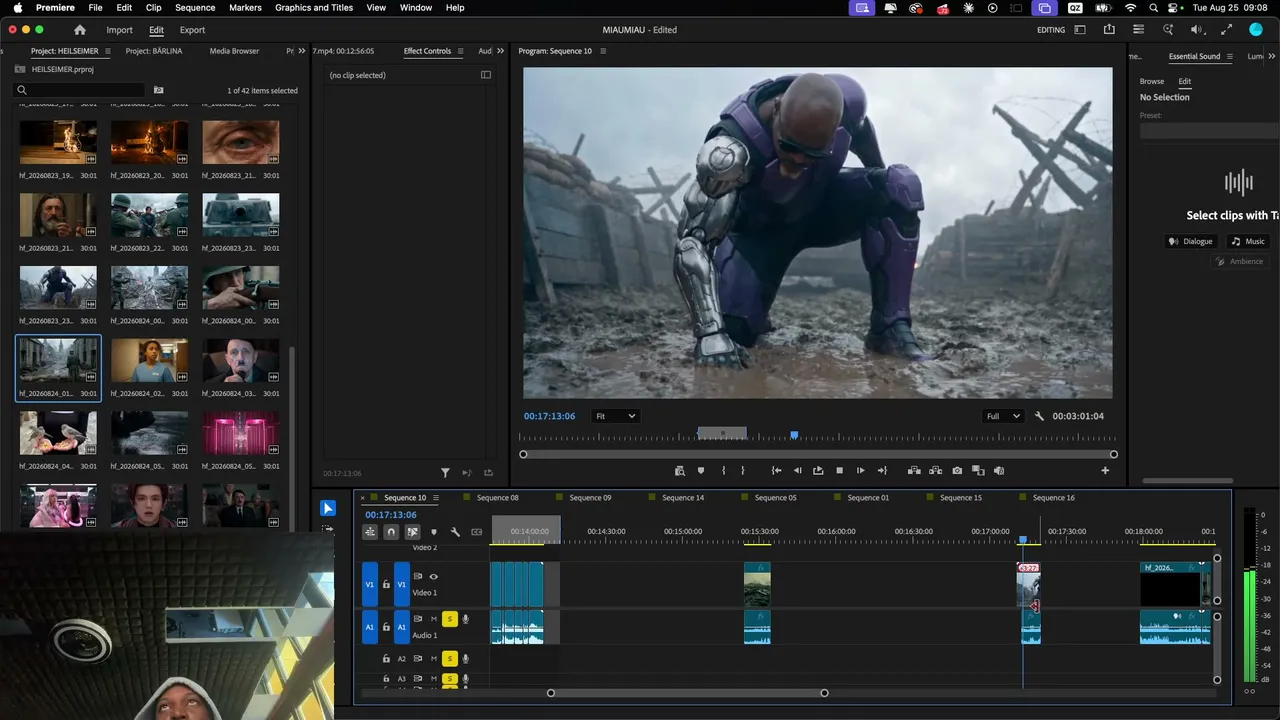
Task: Open Program monitor settings wrench
Action: click(x=1039, y=416)
